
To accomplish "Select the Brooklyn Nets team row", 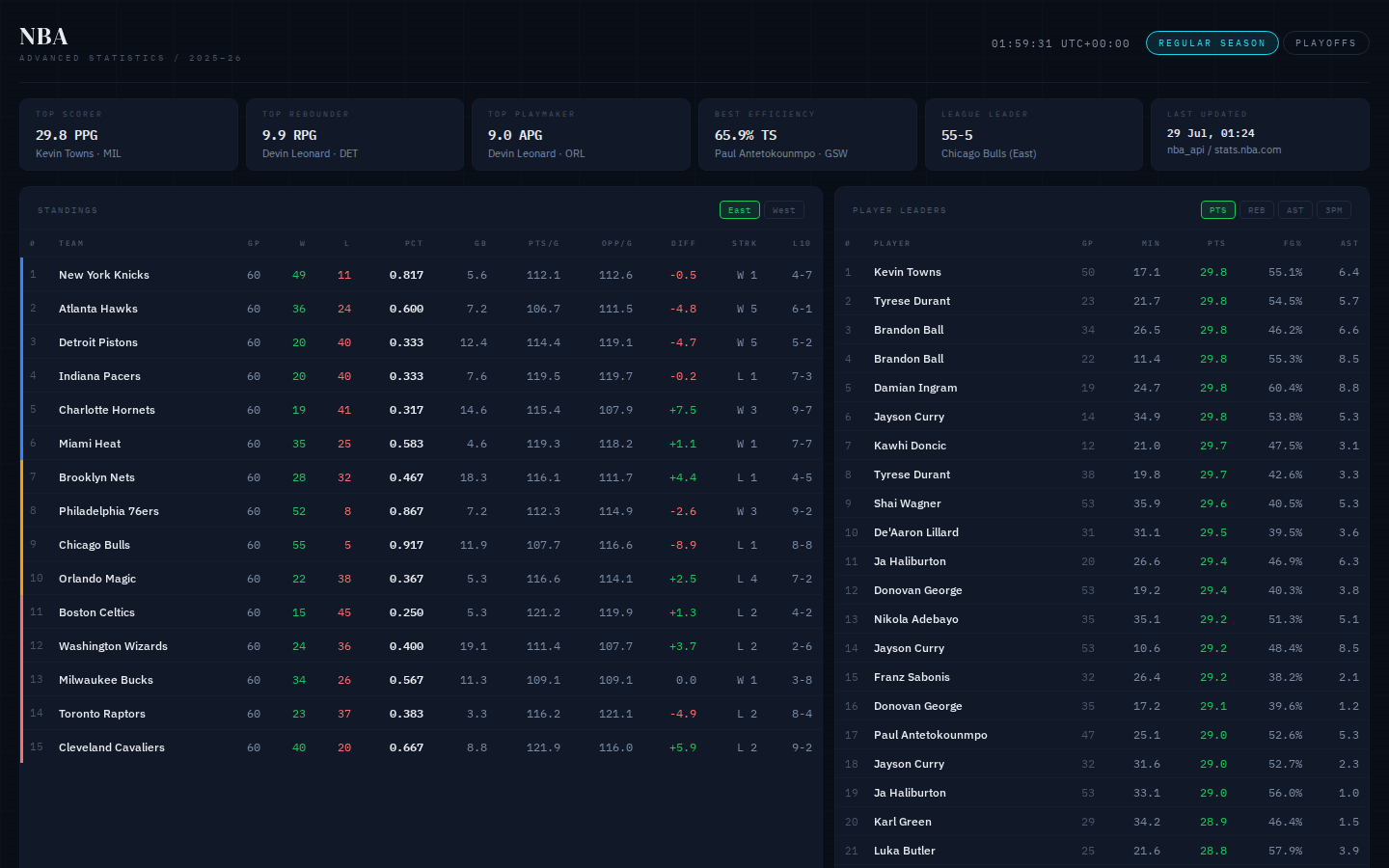I will 421,477.
